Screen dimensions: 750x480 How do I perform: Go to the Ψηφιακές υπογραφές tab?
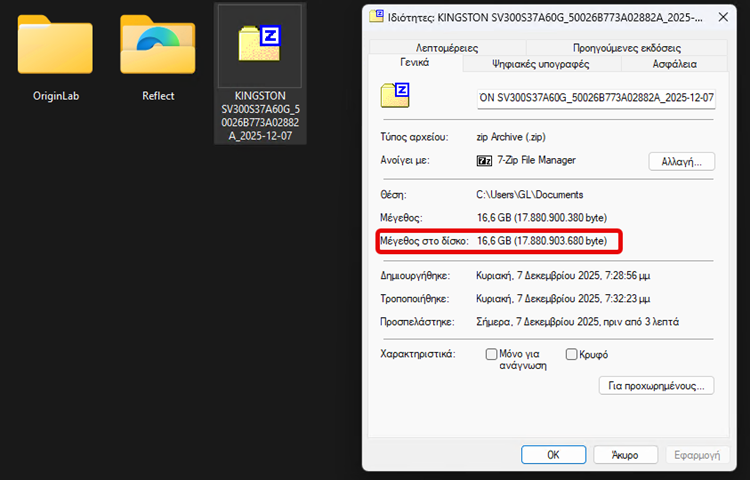[541, 64]
